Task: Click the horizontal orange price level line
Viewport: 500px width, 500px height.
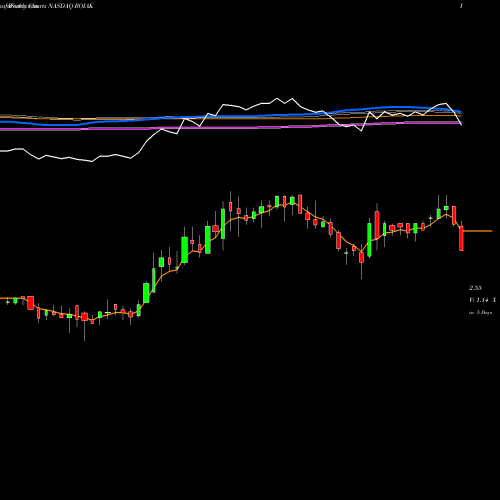Action: 478,231
